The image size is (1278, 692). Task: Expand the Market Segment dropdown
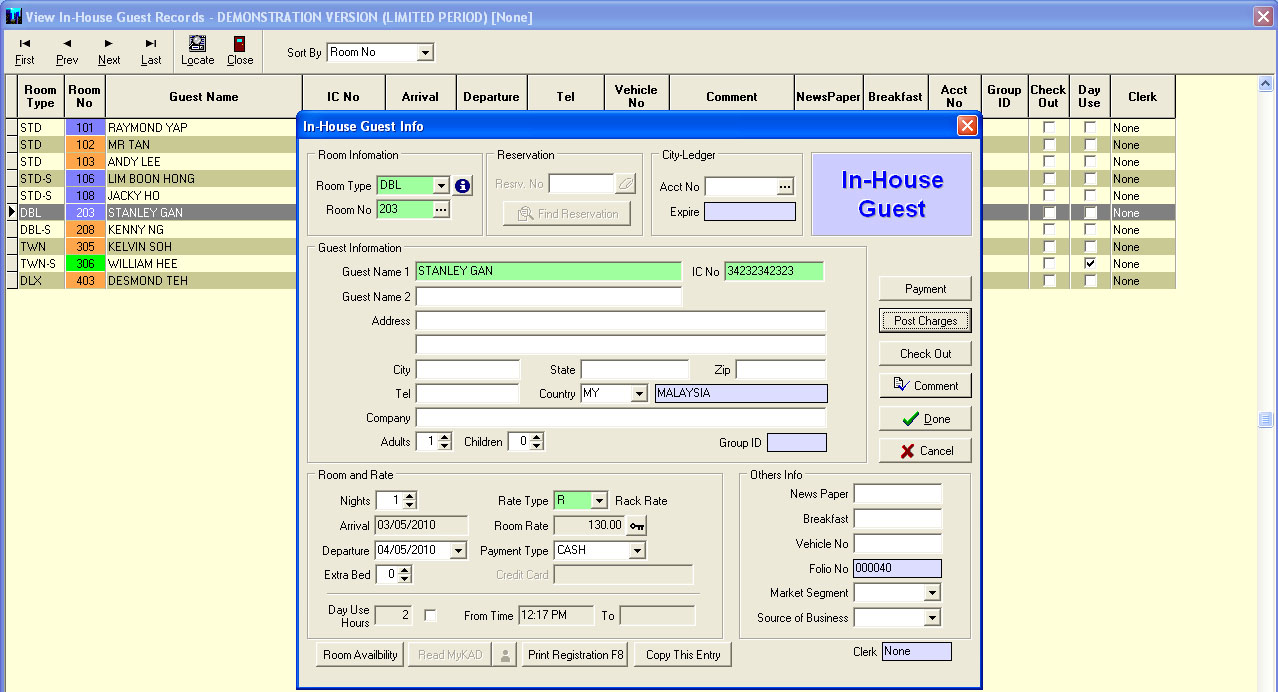[932, 594]
